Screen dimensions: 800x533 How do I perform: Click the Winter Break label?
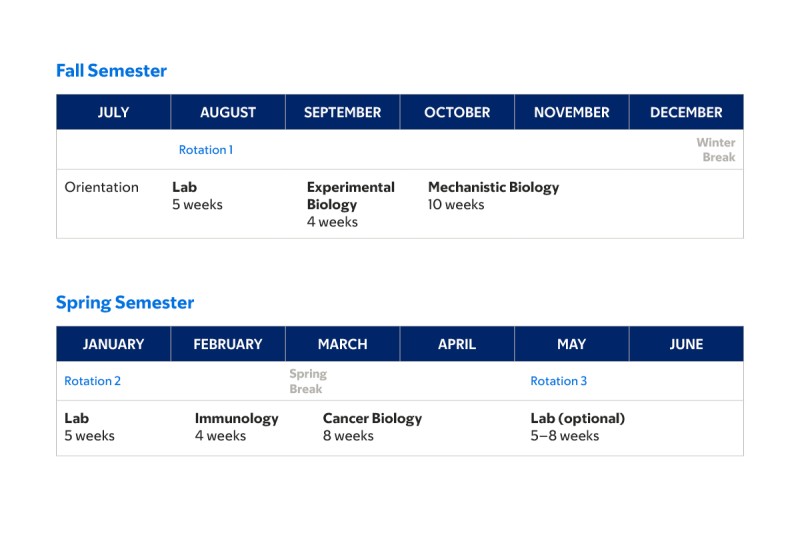point(716,150)
